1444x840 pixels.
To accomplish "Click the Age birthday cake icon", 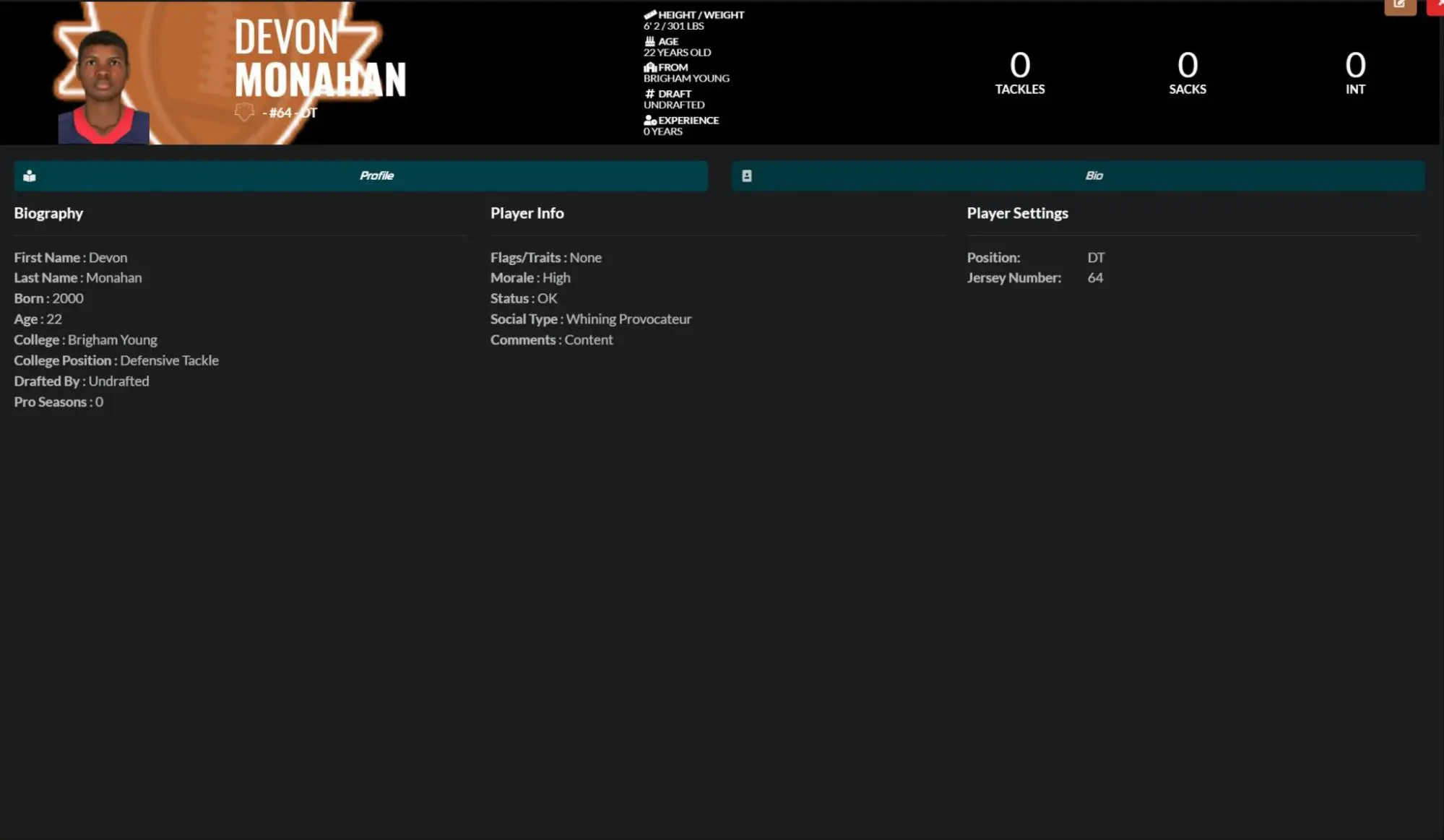I will coord(649,41).
